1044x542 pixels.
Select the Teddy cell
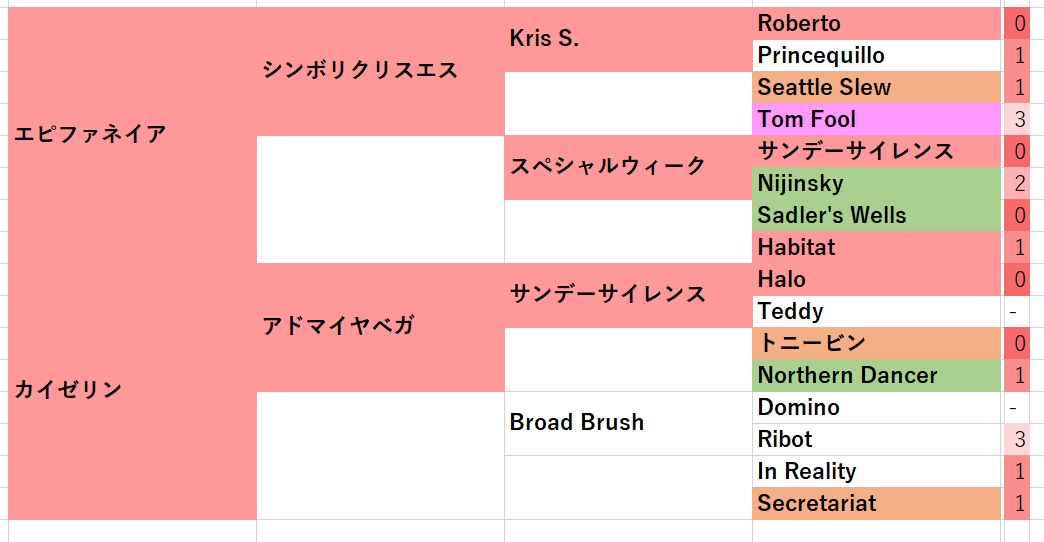click(876, 311)
